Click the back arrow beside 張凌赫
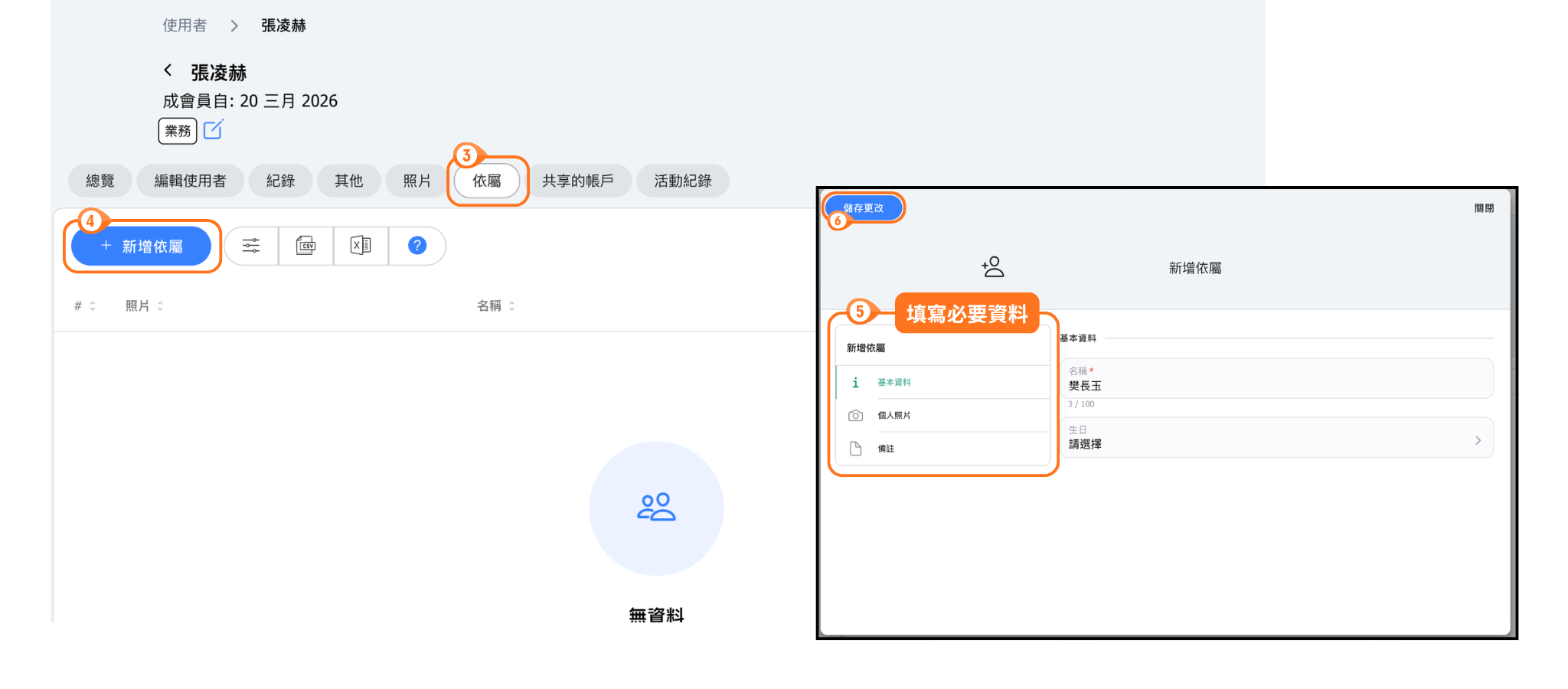1568x689 pixels. coord(168,70)
